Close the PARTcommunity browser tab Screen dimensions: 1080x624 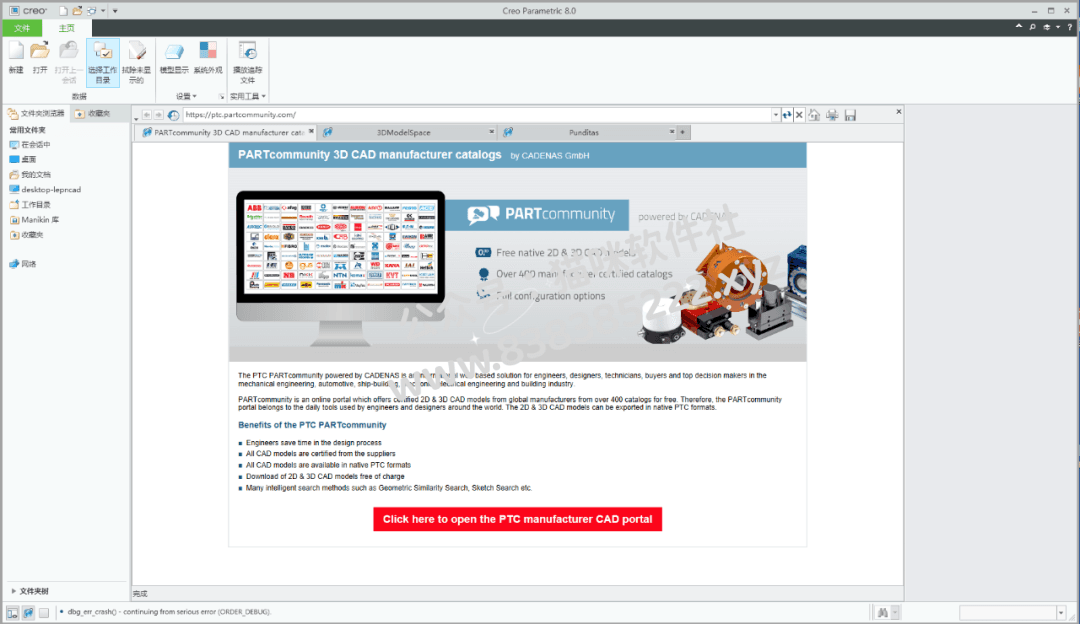click(x=311, y=132)
